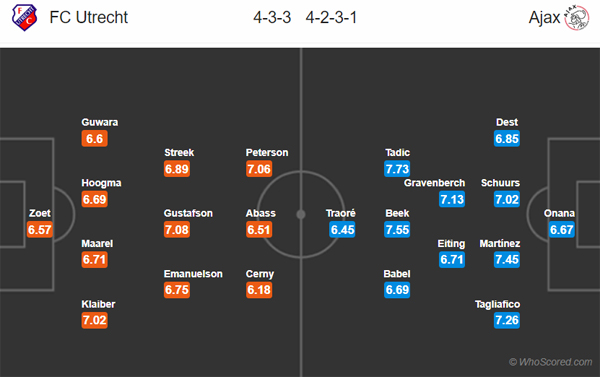600x377 pixels.
Task: Click the Tagliafico player name
Action: pyautogui.click(x=497, y=304)
